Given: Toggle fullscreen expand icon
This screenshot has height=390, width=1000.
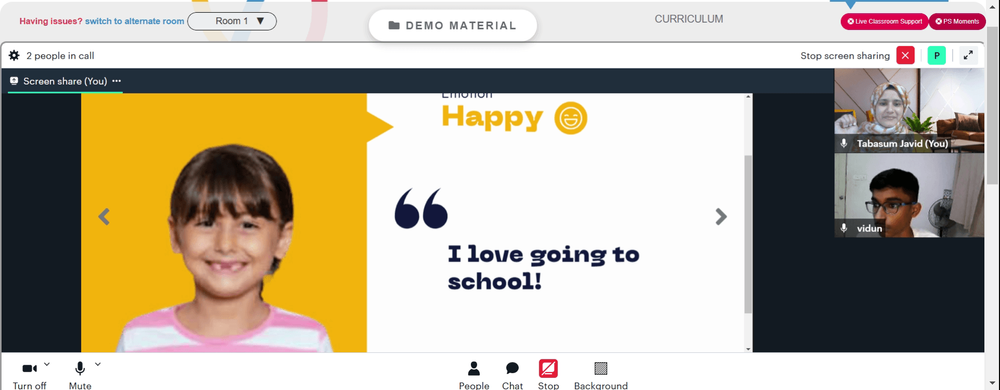Looking at the screenshot, I should coord(968,55).
